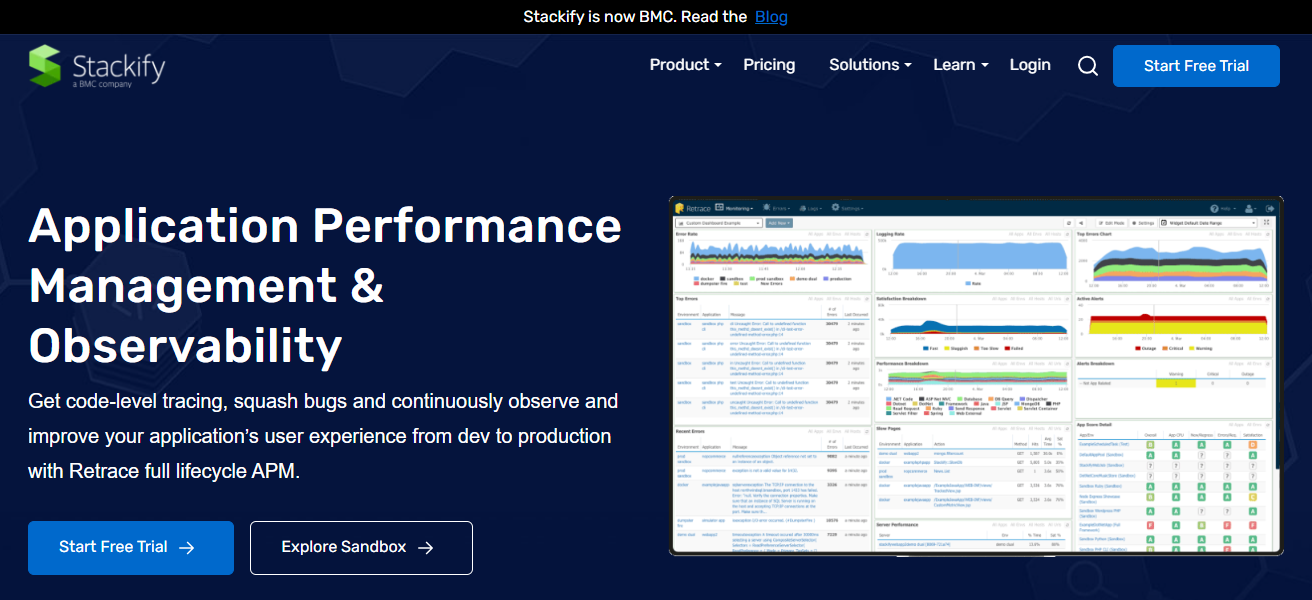Click the Retrace flame logo icon
1312x600 pixels.
click(x=681, y=207)
